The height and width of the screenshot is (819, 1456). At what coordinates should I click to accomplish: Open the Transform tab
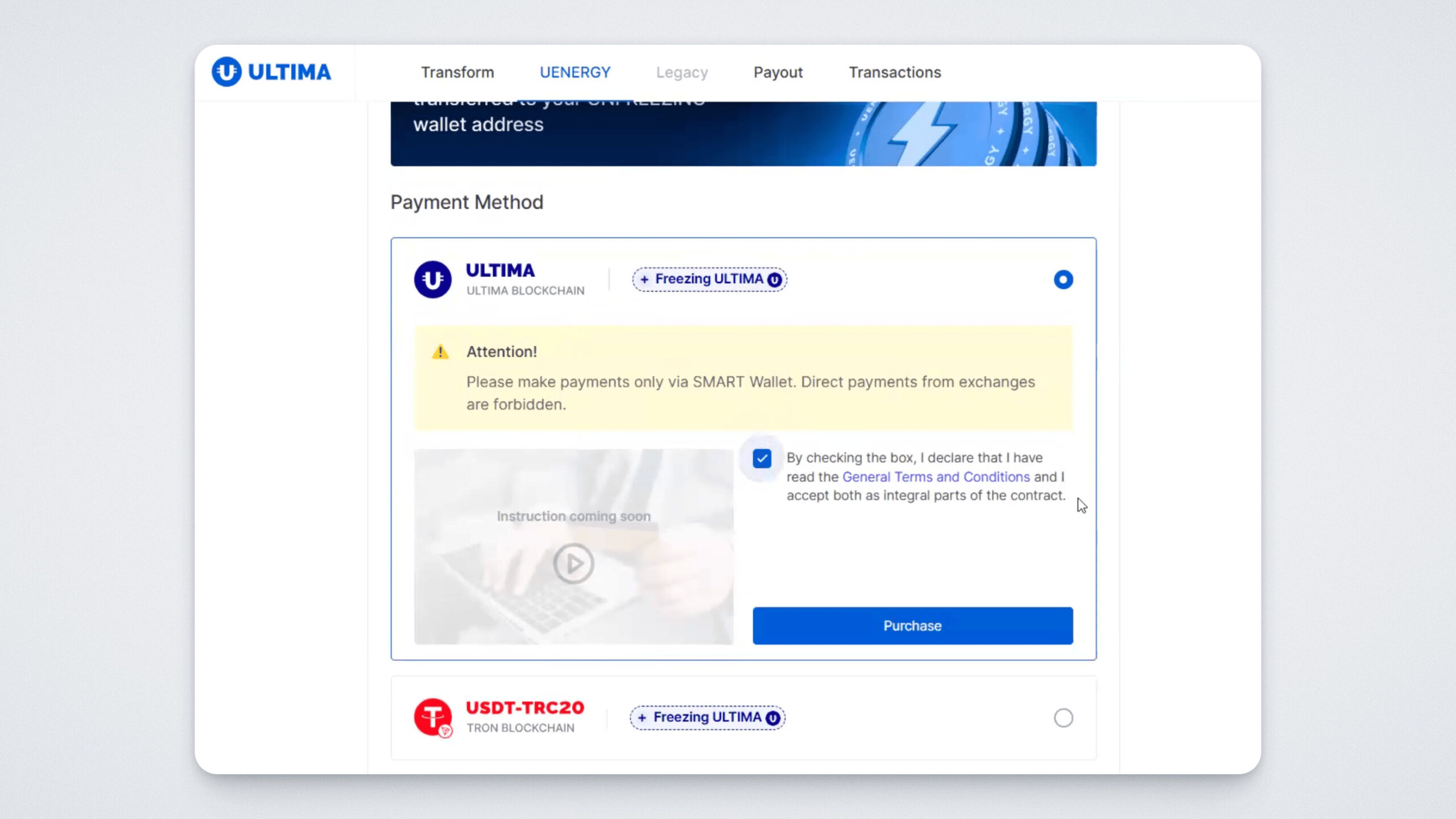point(457,72)
